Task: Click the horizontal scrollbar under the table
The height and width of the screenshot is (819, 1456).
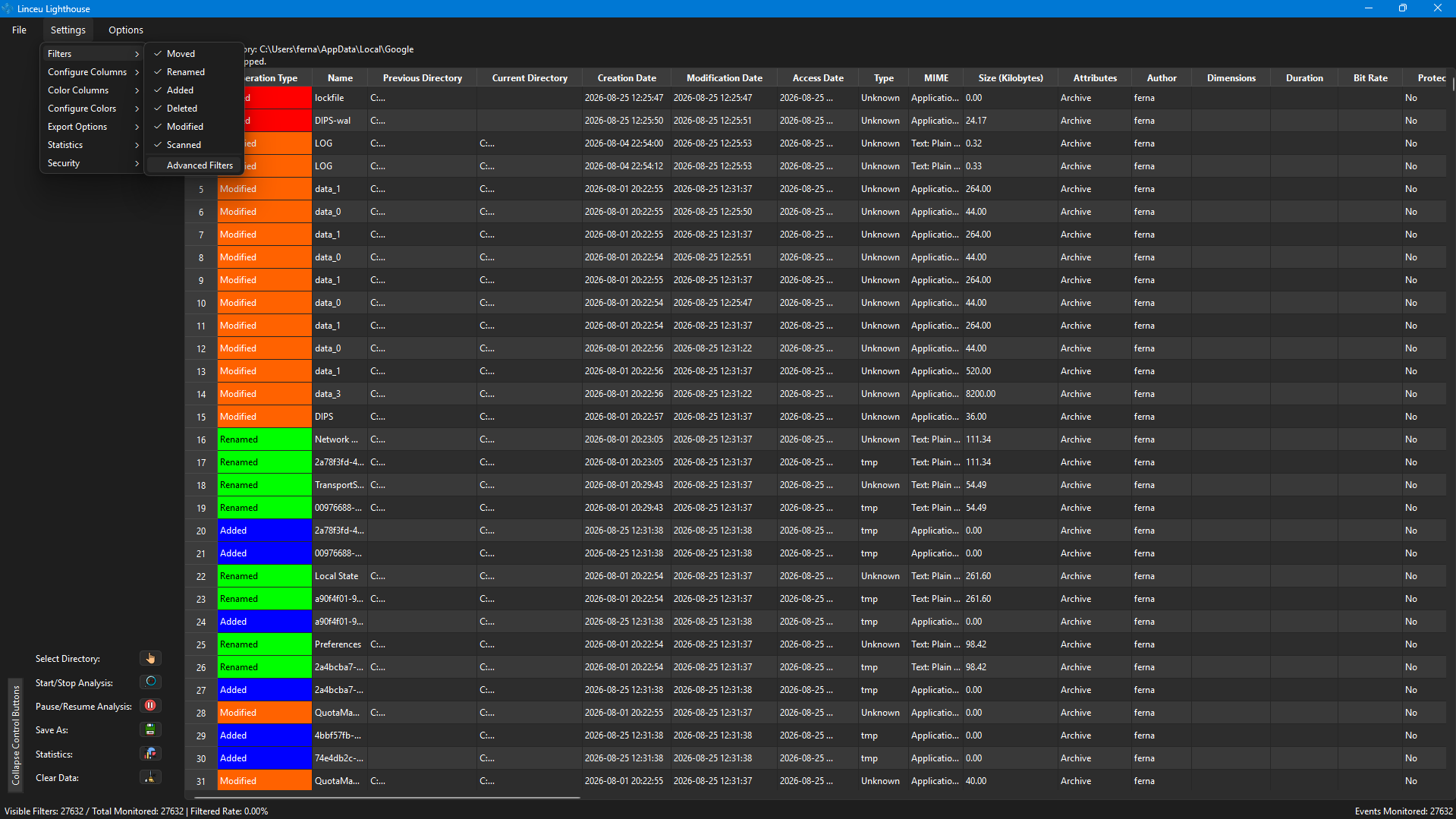Action: [x=387, y=797]
